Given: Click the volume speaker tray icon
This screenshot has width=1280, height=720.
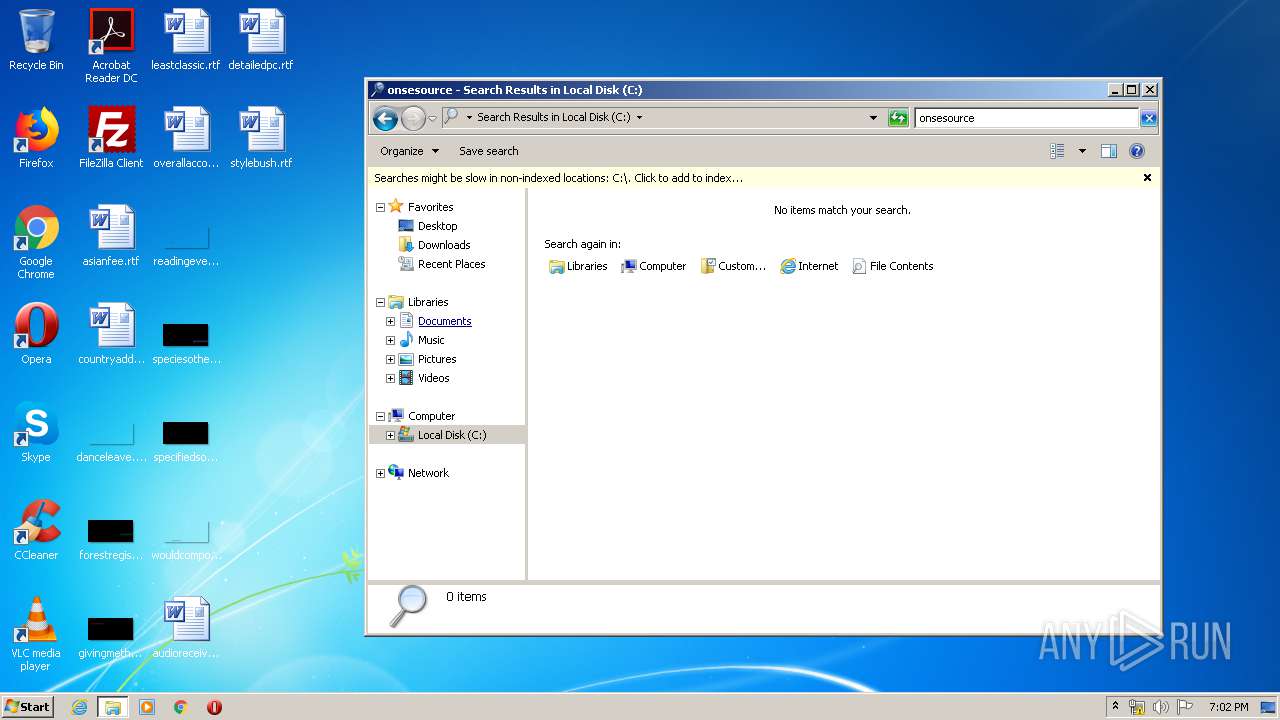Looking at the screenshot, I should pos(1161,707).
